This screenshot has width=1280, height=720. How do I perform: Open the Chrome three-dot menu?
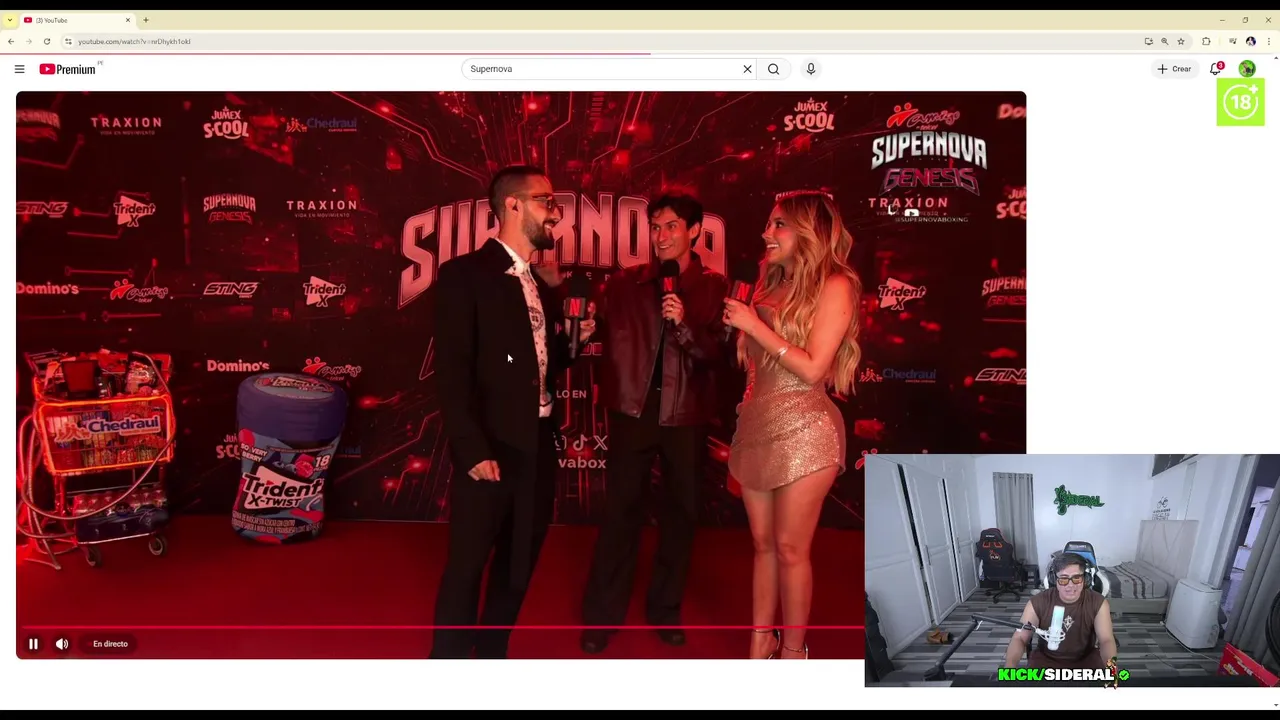coord(1269,41)
